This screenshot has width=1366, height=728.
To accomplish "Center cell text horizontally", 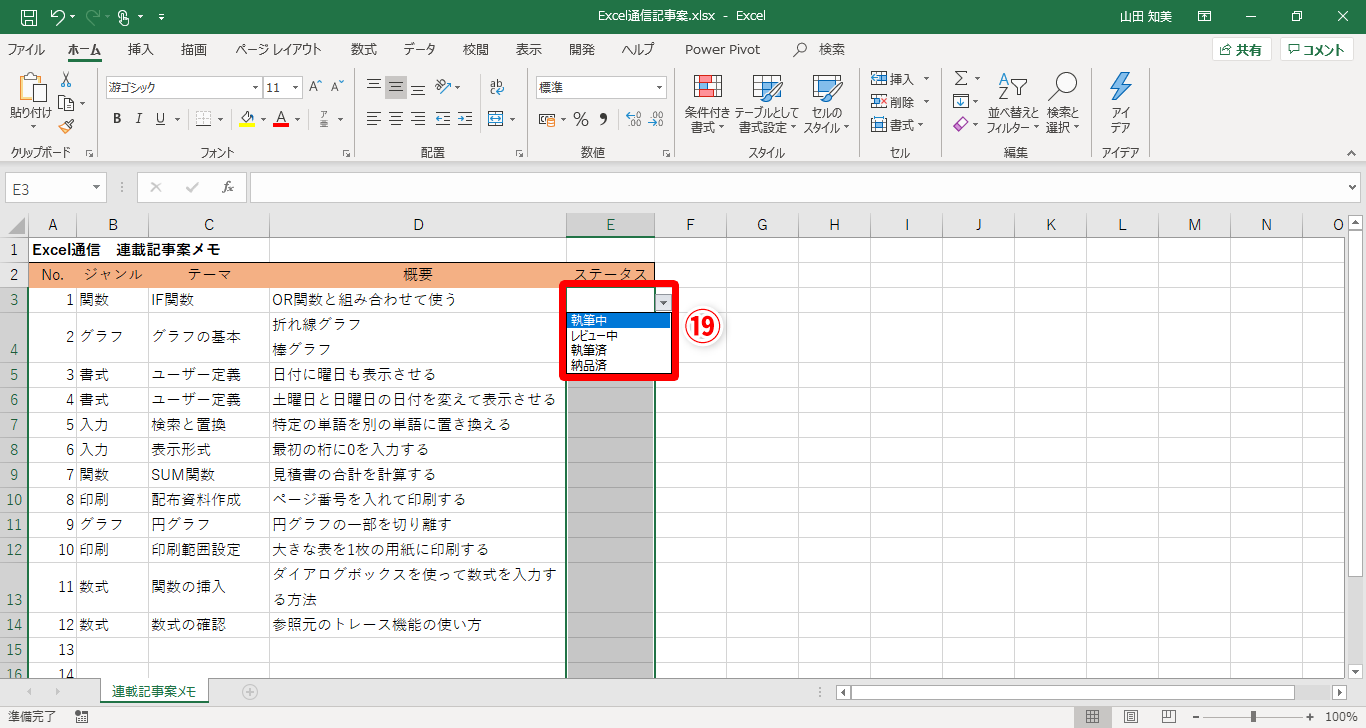I will (x=396, y=119).
